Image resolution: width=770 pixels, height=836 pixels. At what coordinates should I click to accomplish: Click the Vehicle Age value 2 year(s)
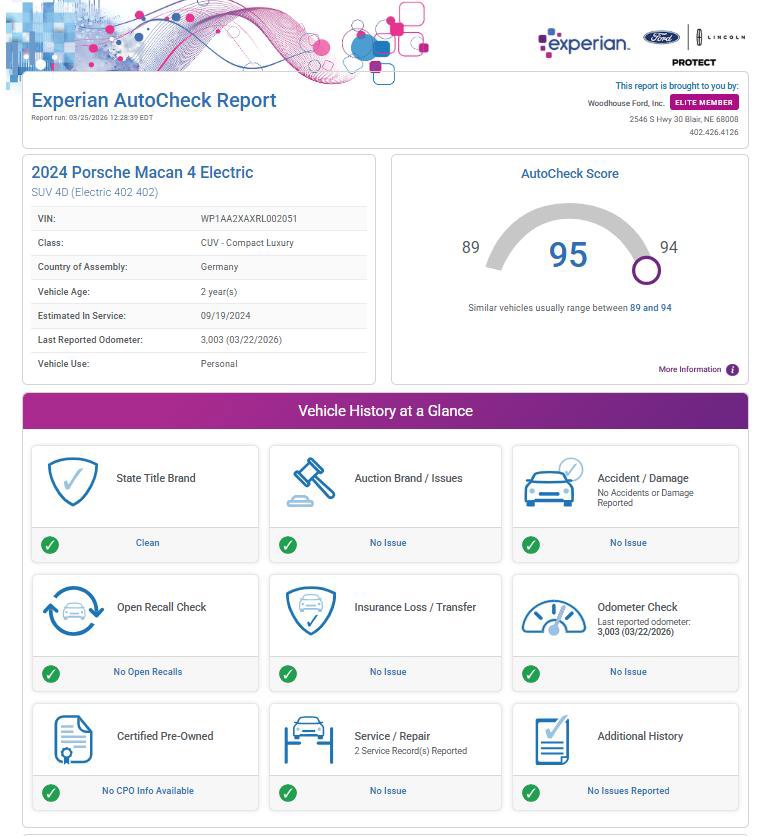click(x=219, y=292)
